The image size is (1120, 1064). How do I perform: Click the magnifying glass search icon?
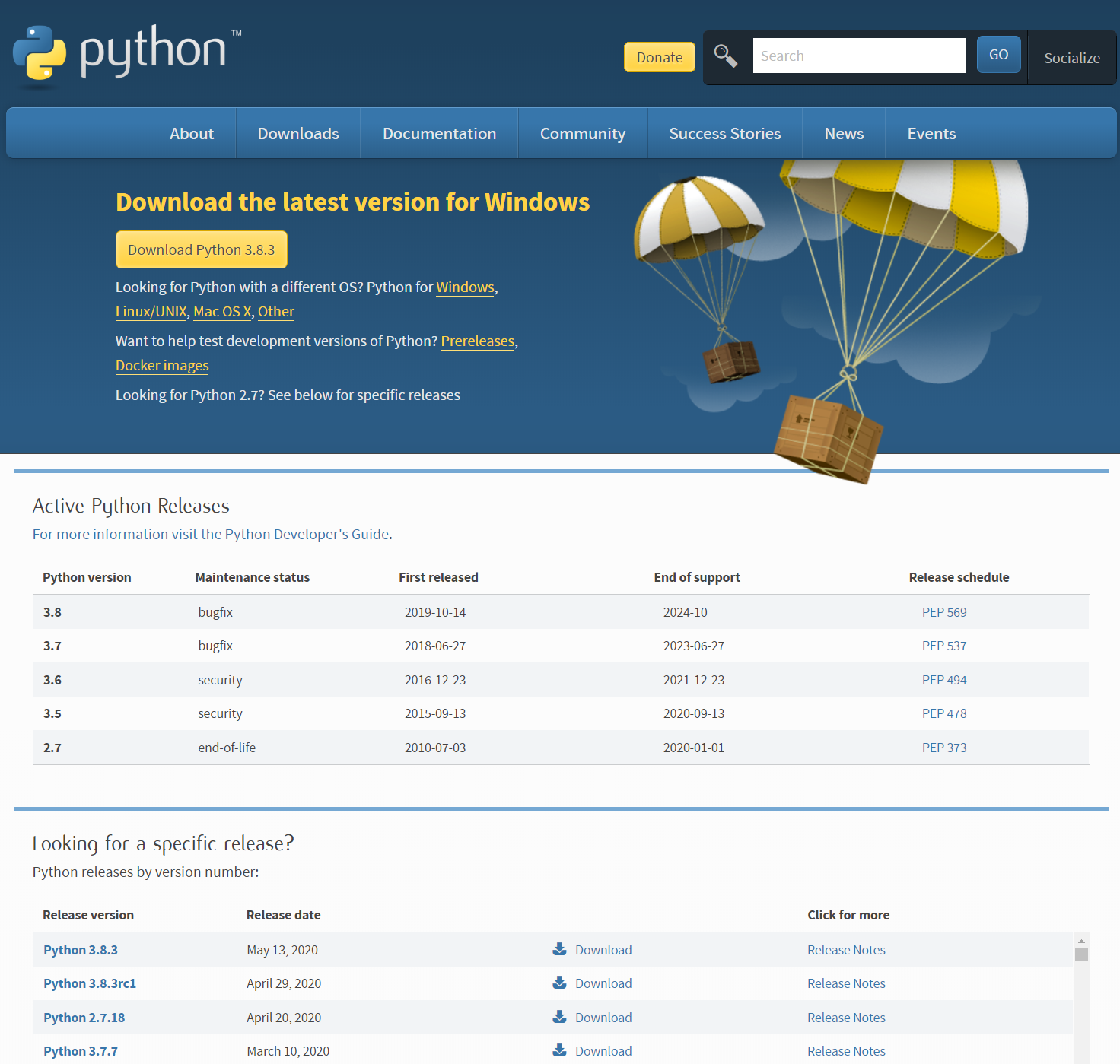click(725, 56)
